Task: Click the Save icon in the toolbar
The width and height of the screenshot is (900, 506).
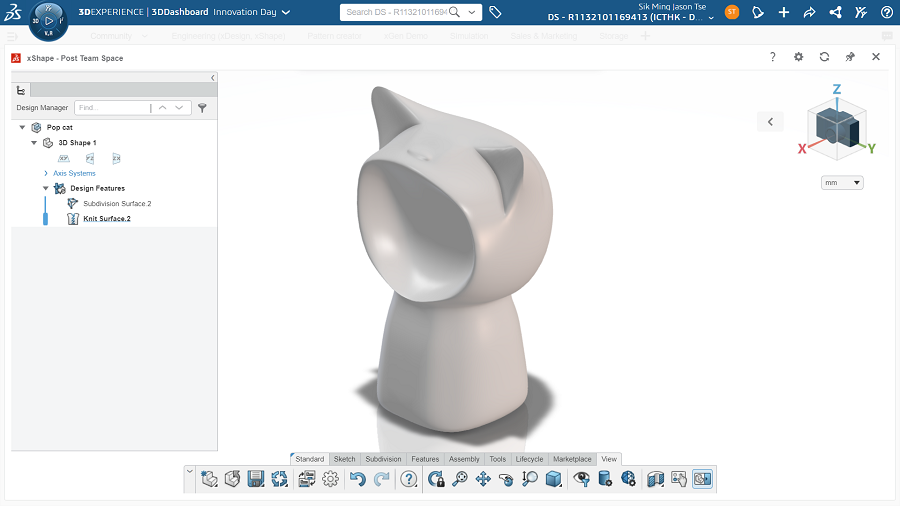Action: 256,479
